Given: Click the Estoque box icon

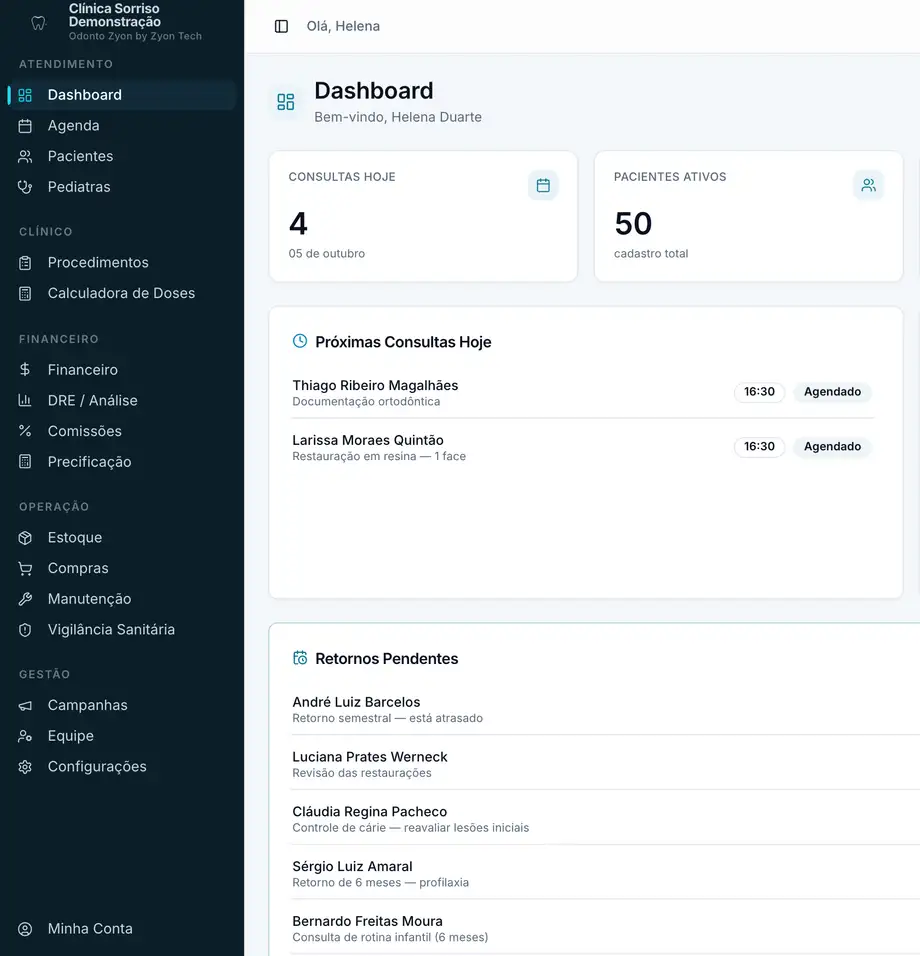Looking at the screenshot, I should (25, 538).
